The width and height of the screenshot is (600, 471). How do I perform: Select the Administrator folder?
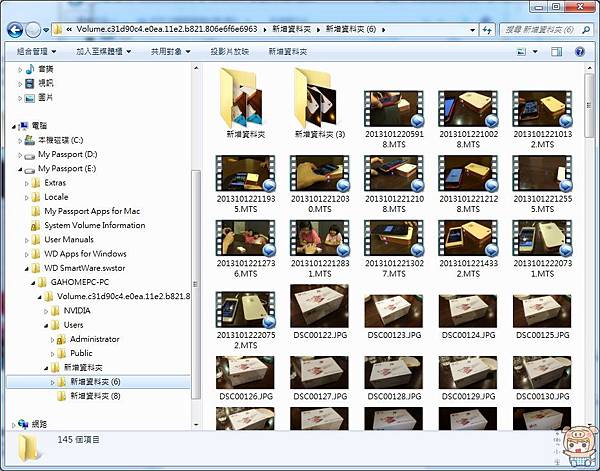[88, 339]
